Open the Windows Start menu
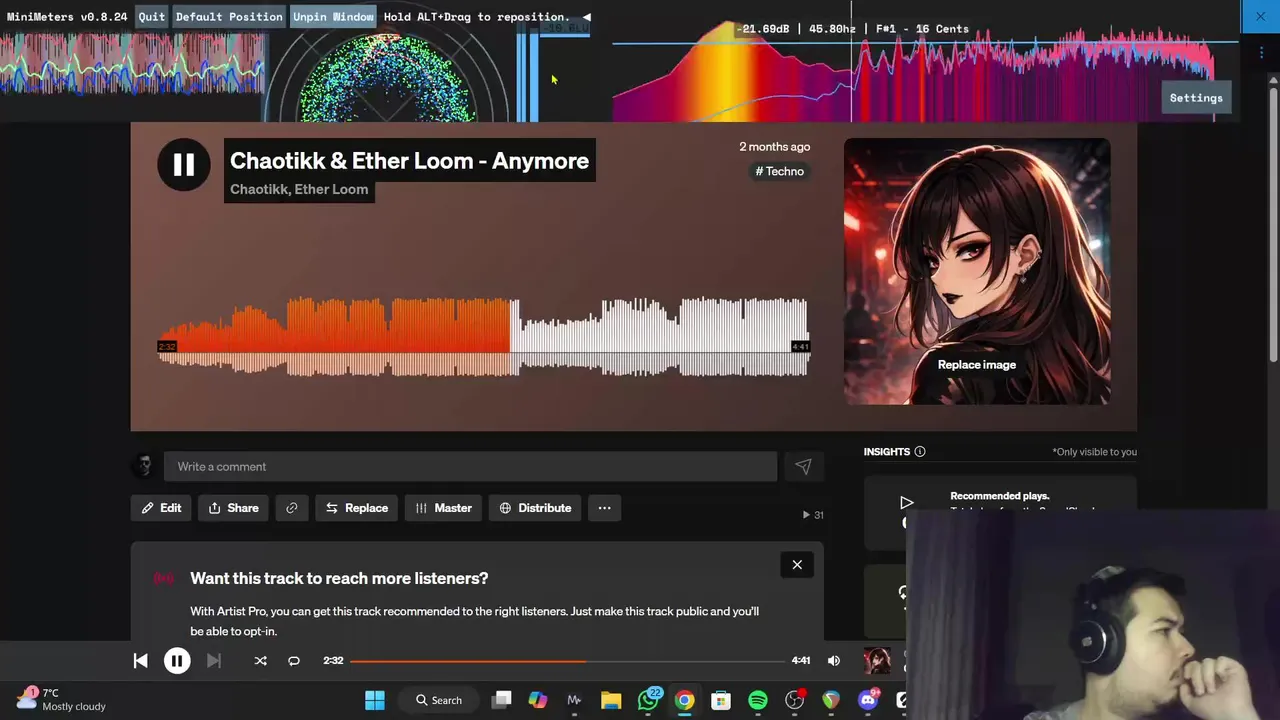The width and height of the screenshot is (1280, 720). 375,700
